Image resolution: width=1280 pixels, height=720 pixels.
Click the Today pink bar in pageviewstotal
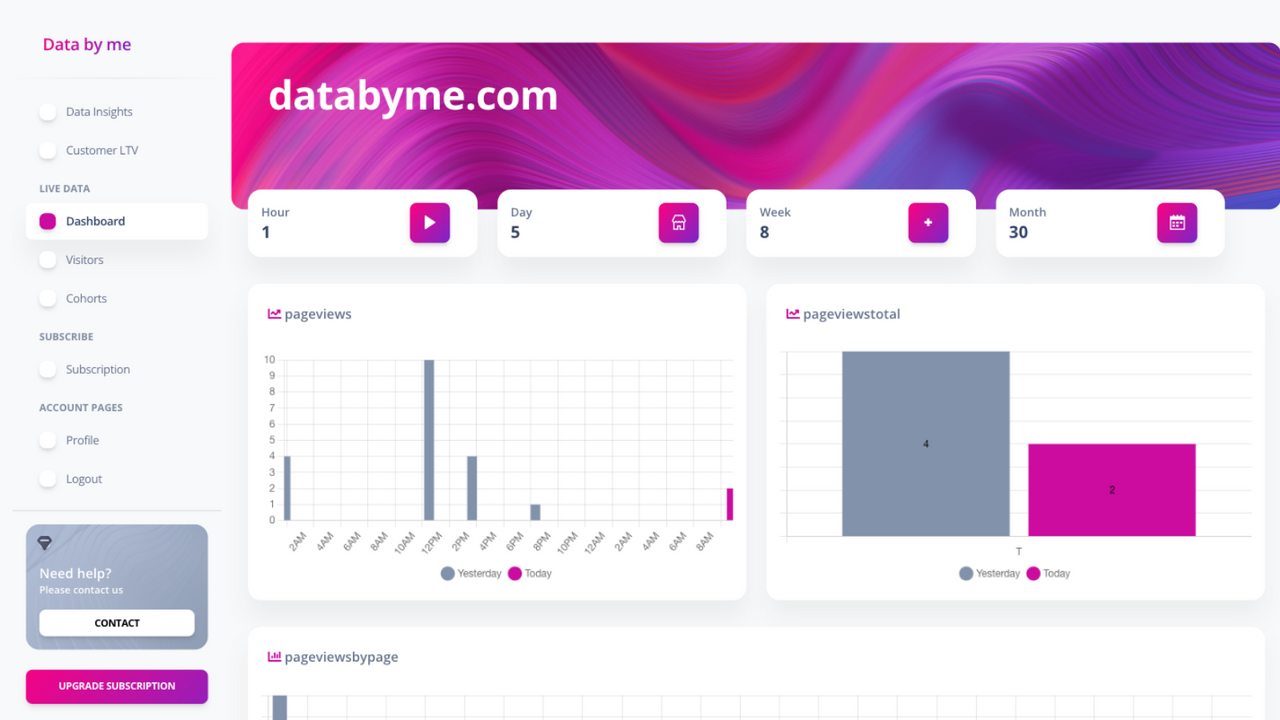click(1111, 489)
